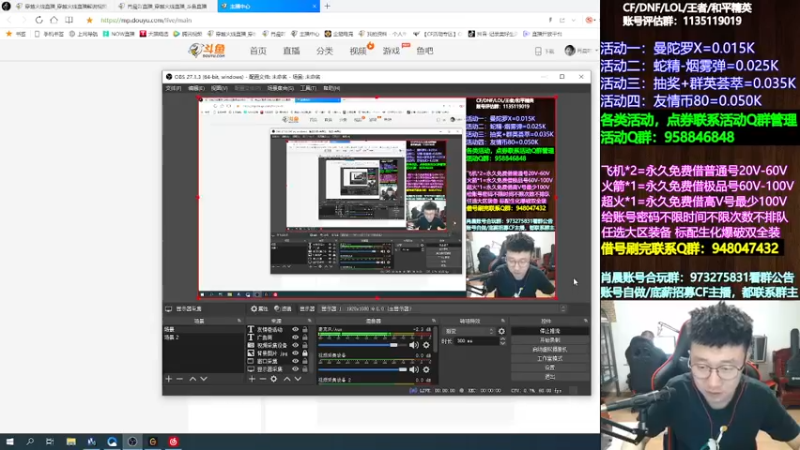Open the 文件 menu in OBS
This screenshot has height=450, width=800.
pyautogui.click(x=173, y=88)
